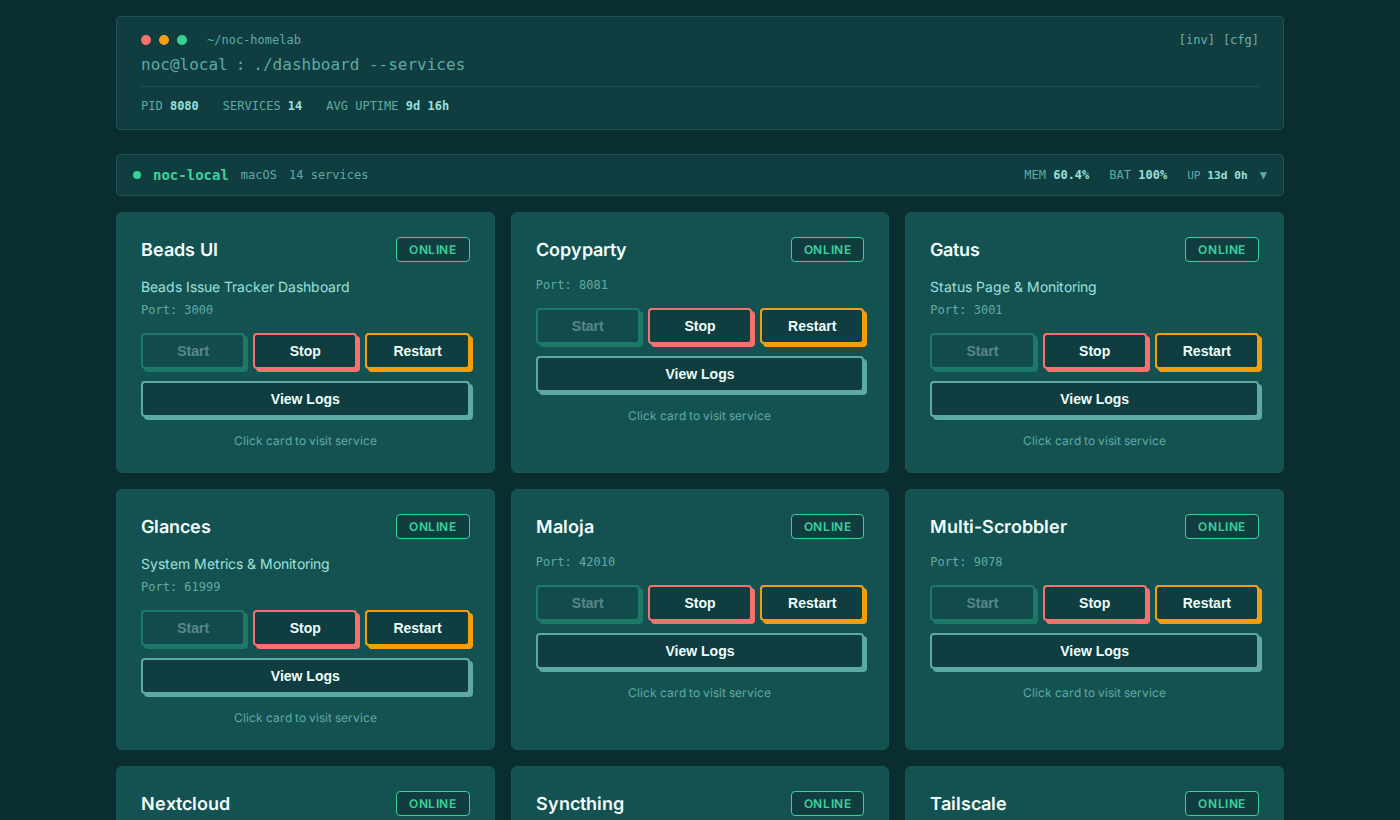Image resolution: width=1400 pixels, height=820 pixels.
Task: Open the [cfg] configuration panel
Action: click(x=1241, y=40)
